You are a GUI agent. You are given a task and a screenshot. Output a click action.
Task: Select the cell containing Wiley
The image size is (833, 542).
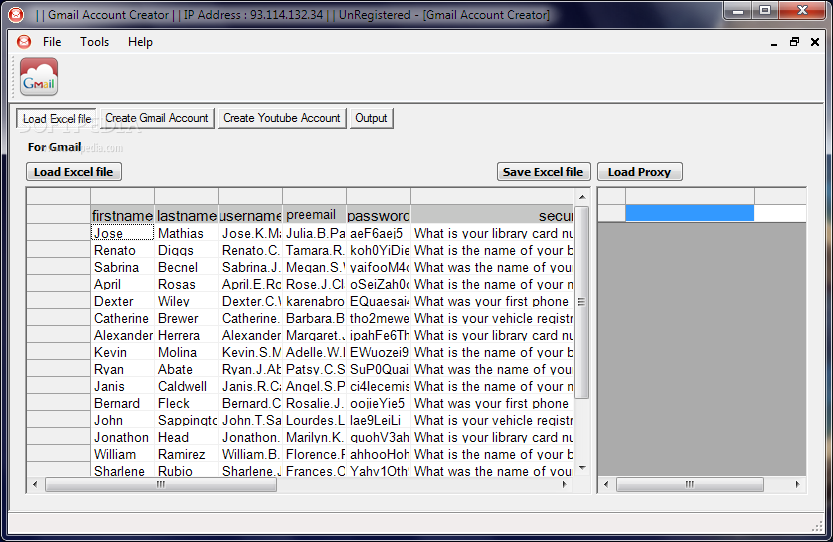pos(186,301)
